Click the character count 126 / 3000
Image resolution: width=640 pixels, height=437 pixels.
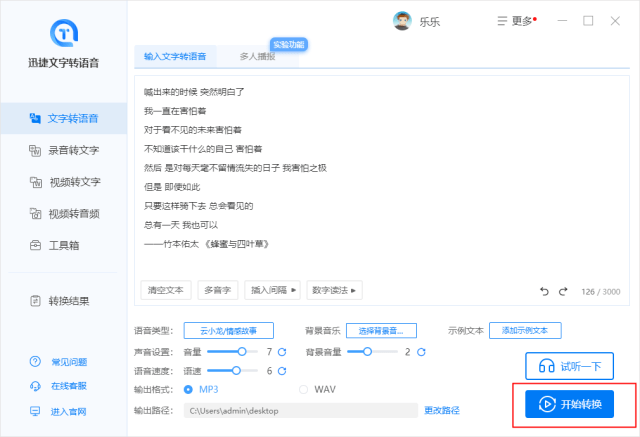click(601, 292)
